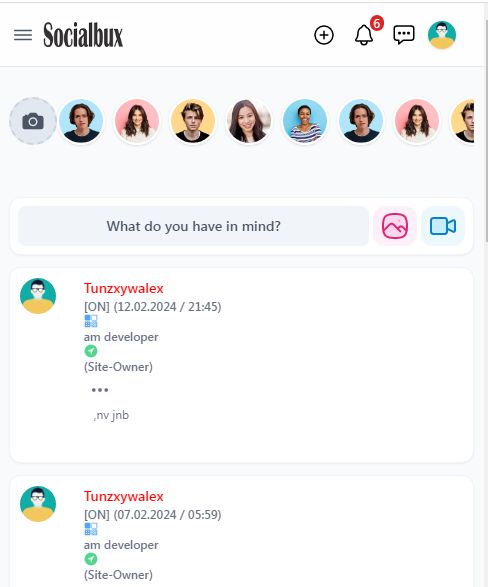Open the profile avatar in header

tap(442, 35)
